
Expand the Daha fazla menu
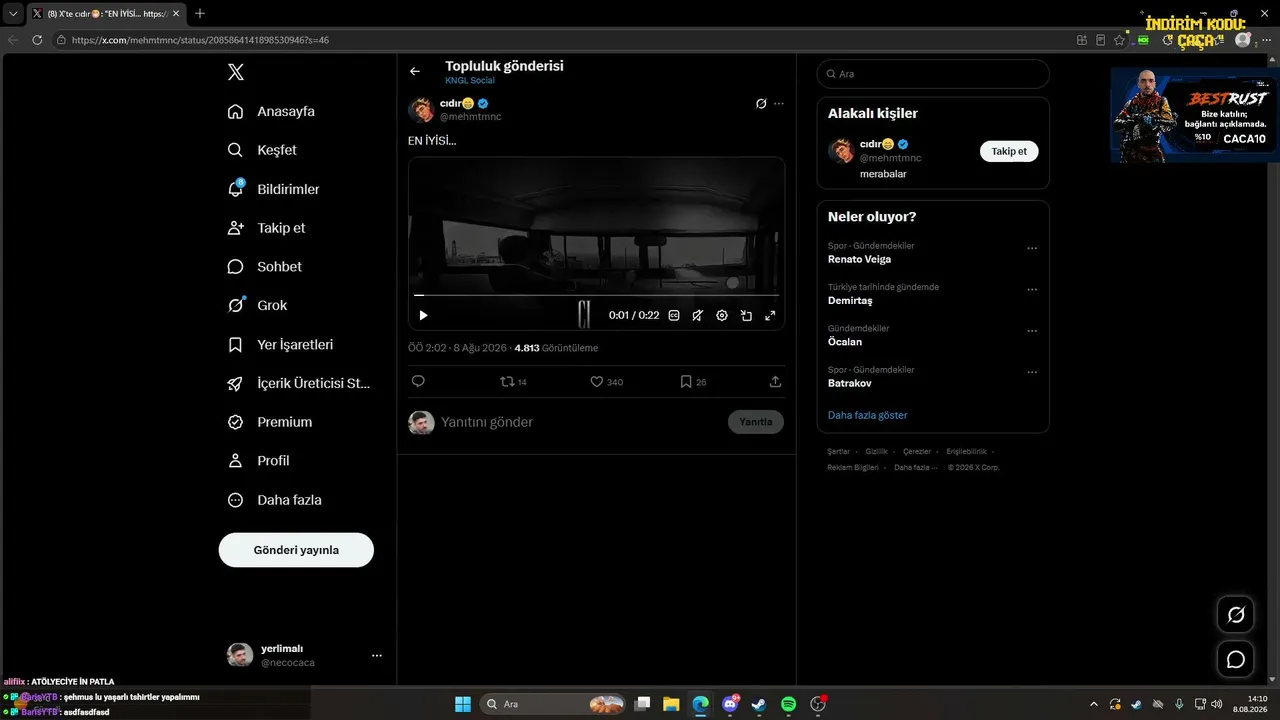click(x=274, y=500)
